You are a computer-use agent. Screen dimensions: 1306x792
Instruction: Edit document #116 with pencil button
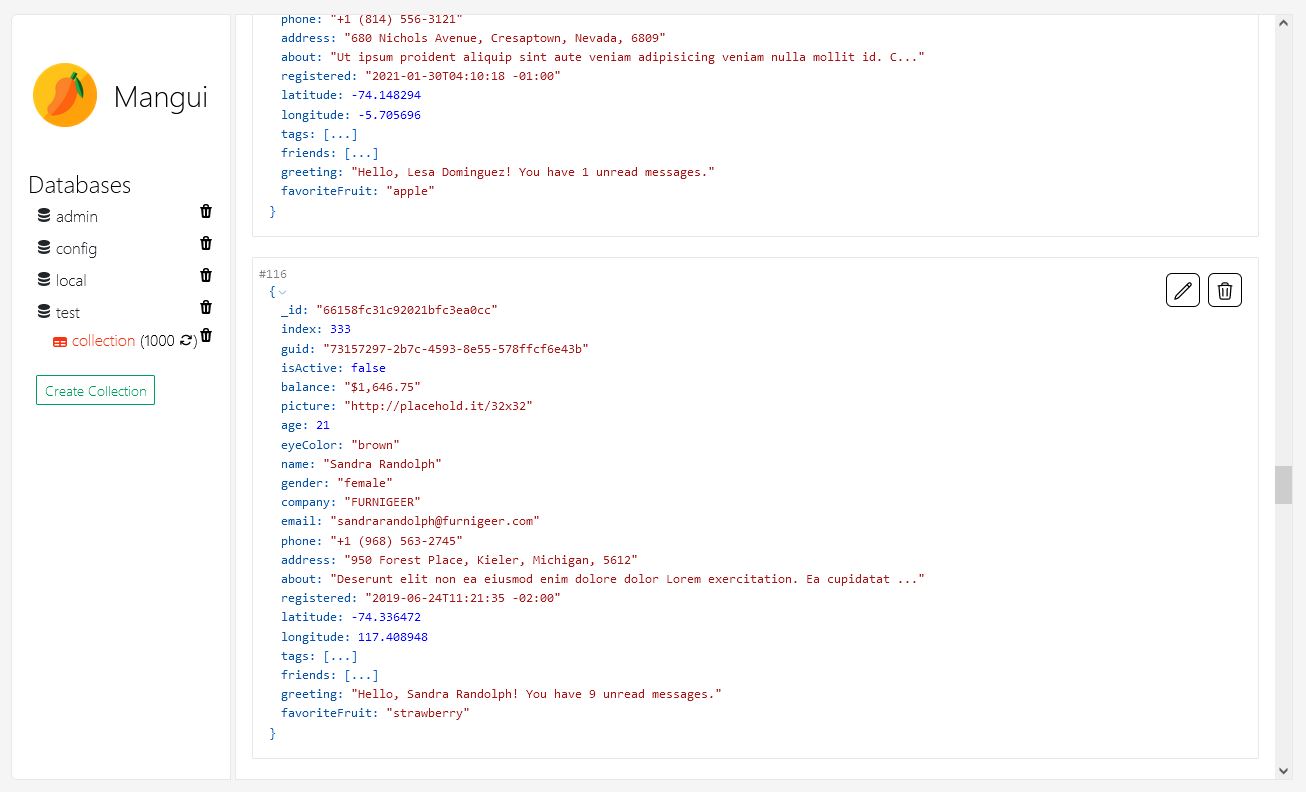pyautogui.click(x=1183, y=291)
